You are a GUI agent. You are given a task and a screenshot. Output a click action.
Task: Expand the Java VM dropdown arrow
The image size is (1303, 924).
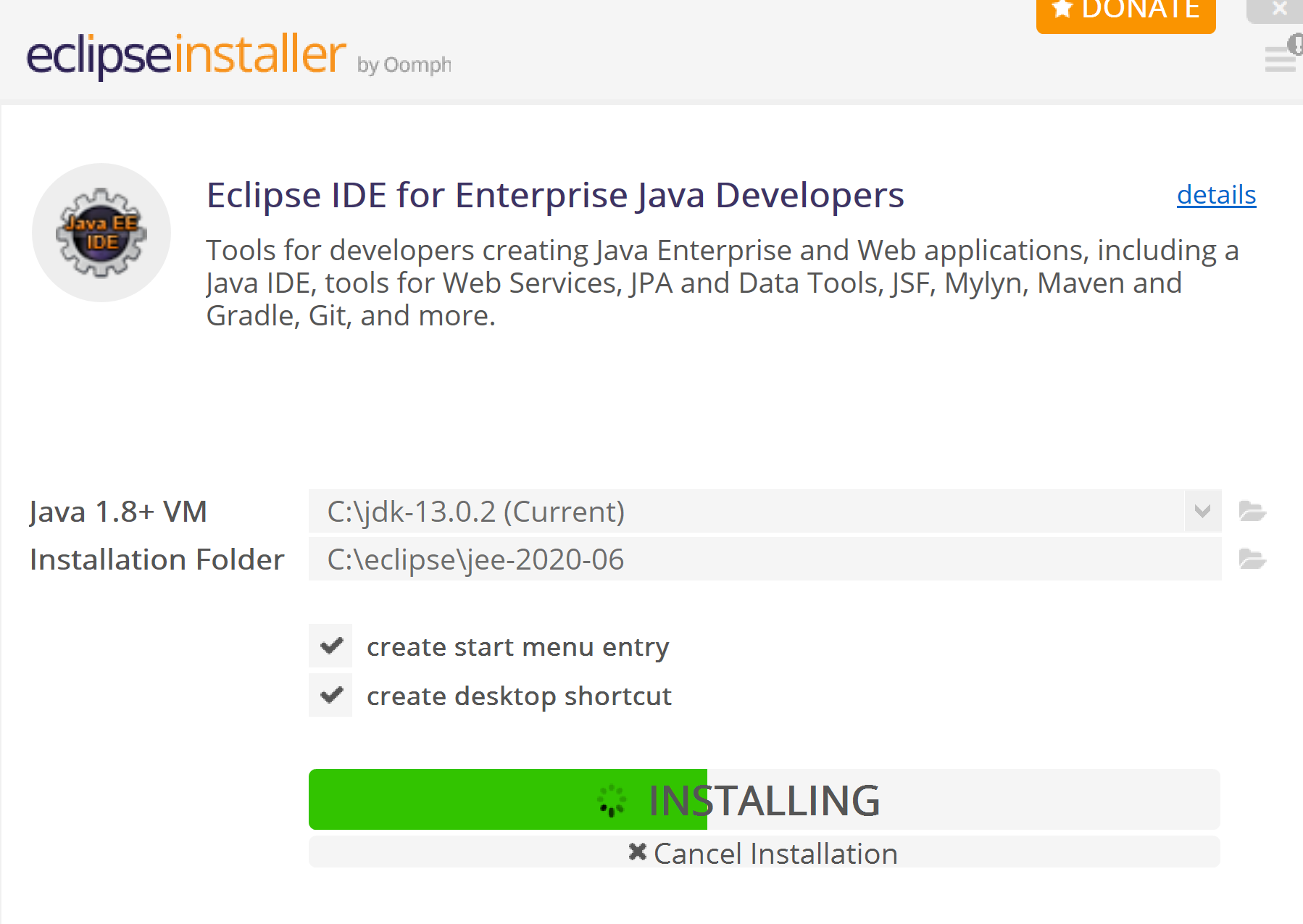tap(1203, 511)
